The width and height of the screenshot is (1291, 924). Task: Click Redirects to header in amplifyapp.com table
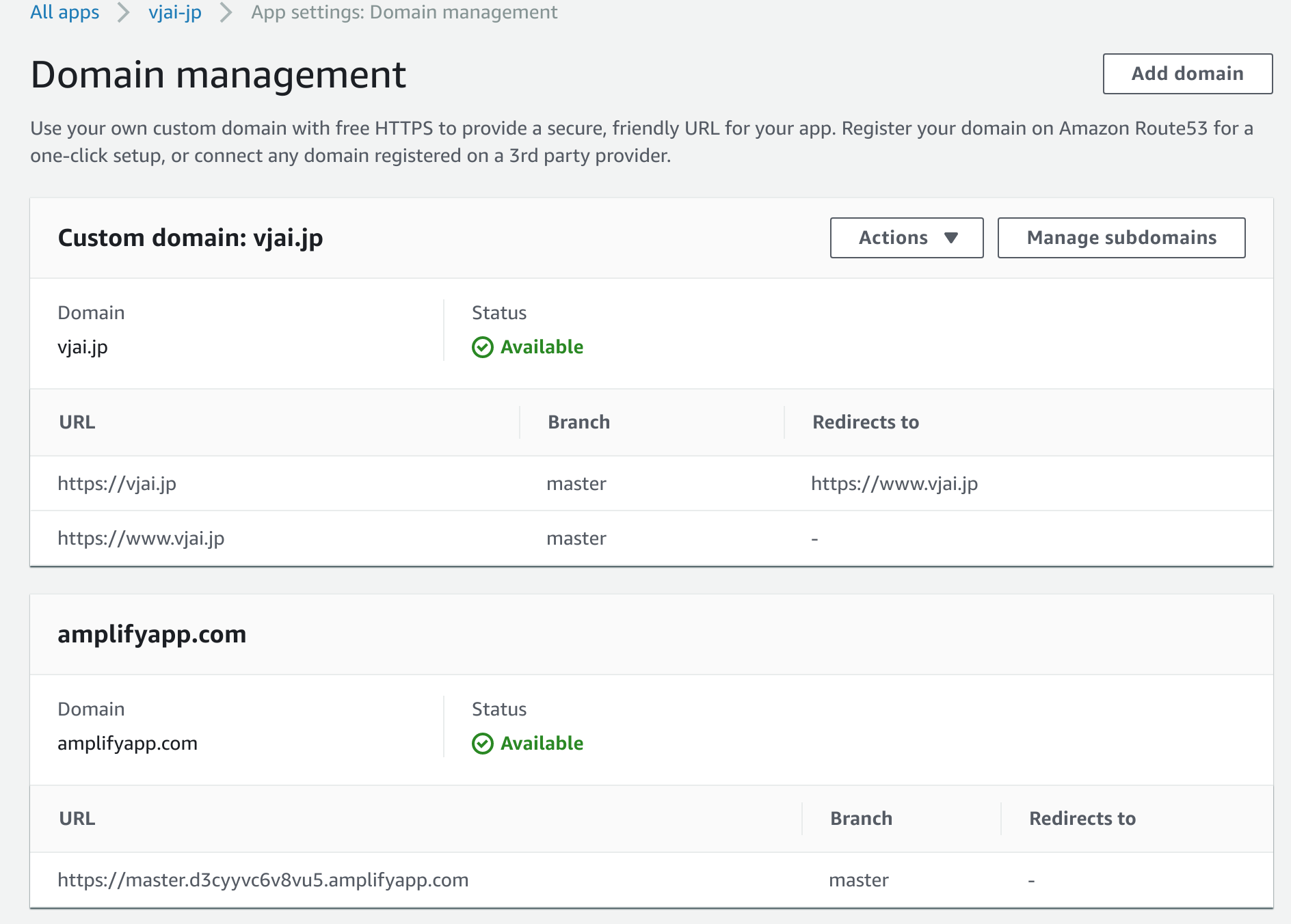pos(1082,819)
